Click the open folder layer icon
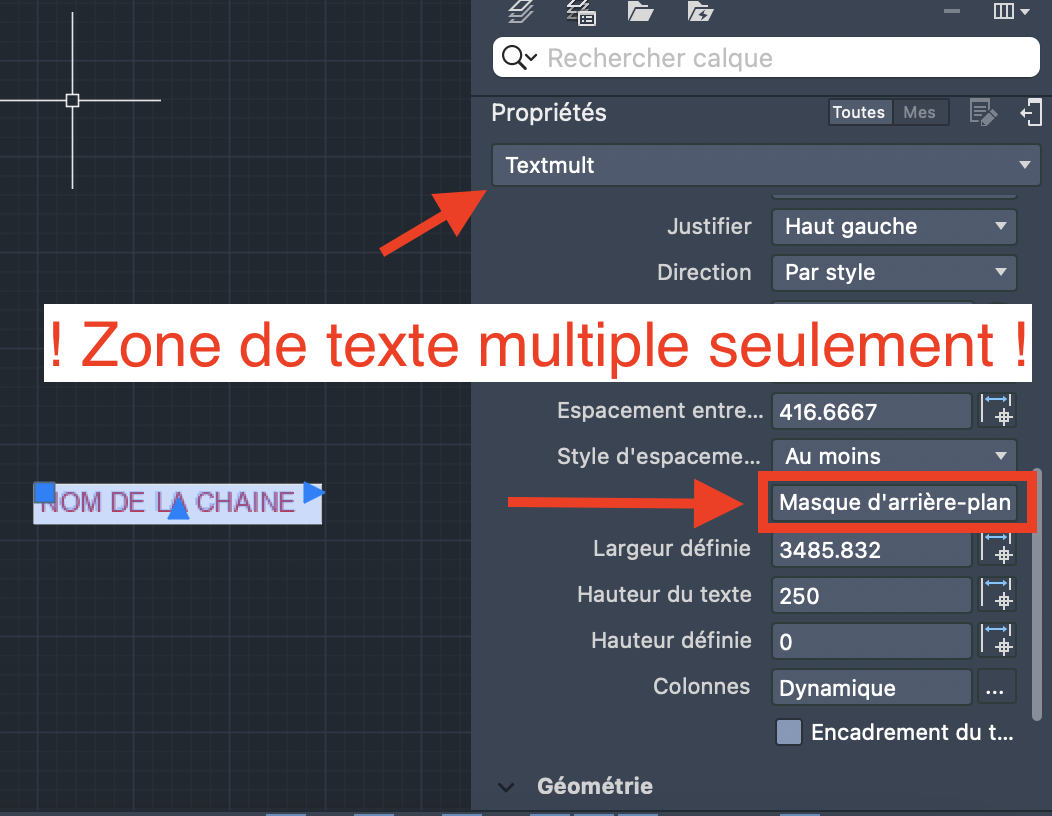1052x816 pixels. tap(640, 11)
